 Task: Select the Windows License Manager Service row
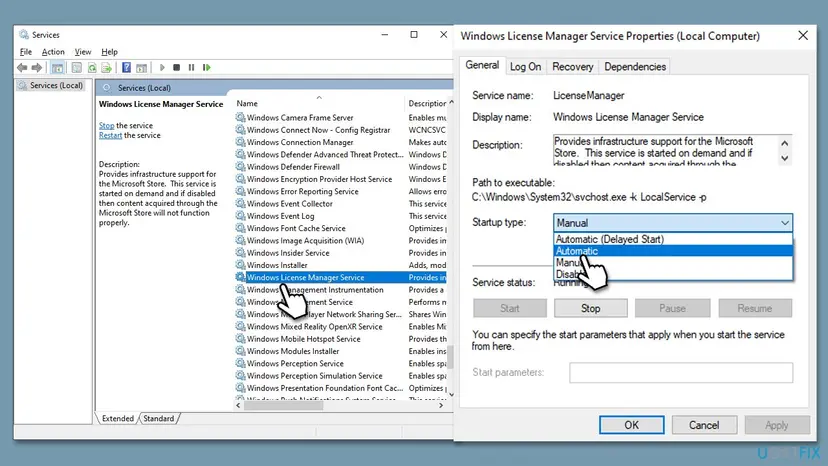(x=341, y=277)
